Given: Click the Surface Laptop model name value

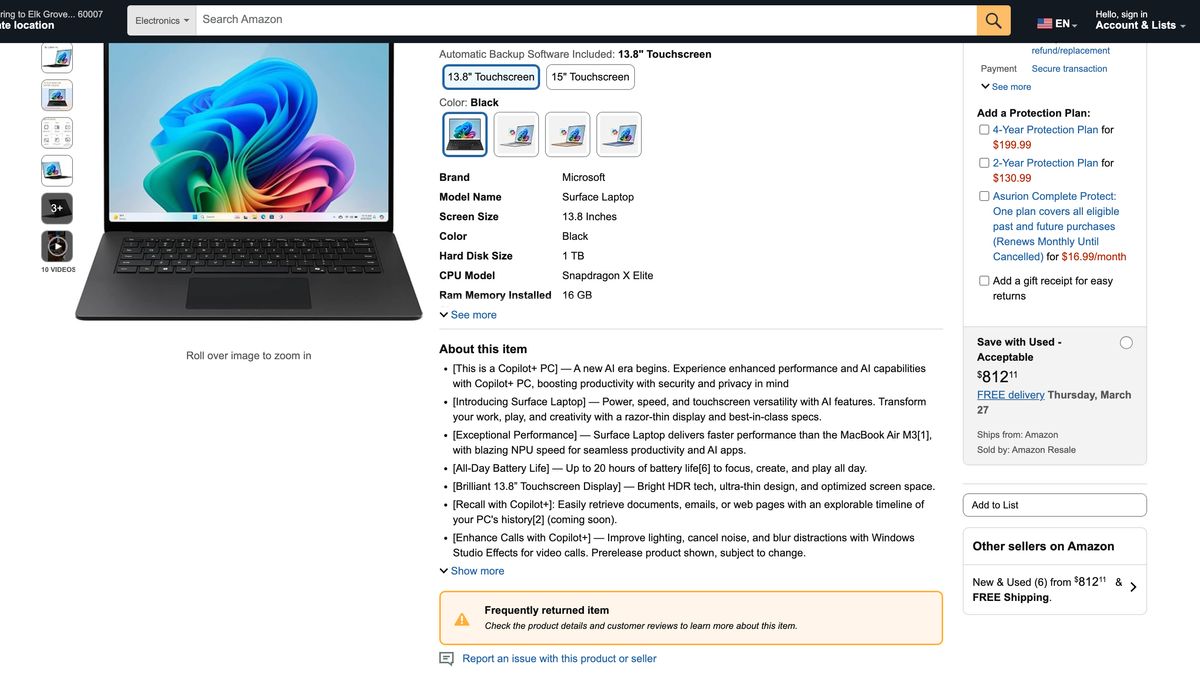Looking at the screenshot, I should pyautogui.click(x=598, y=197).
